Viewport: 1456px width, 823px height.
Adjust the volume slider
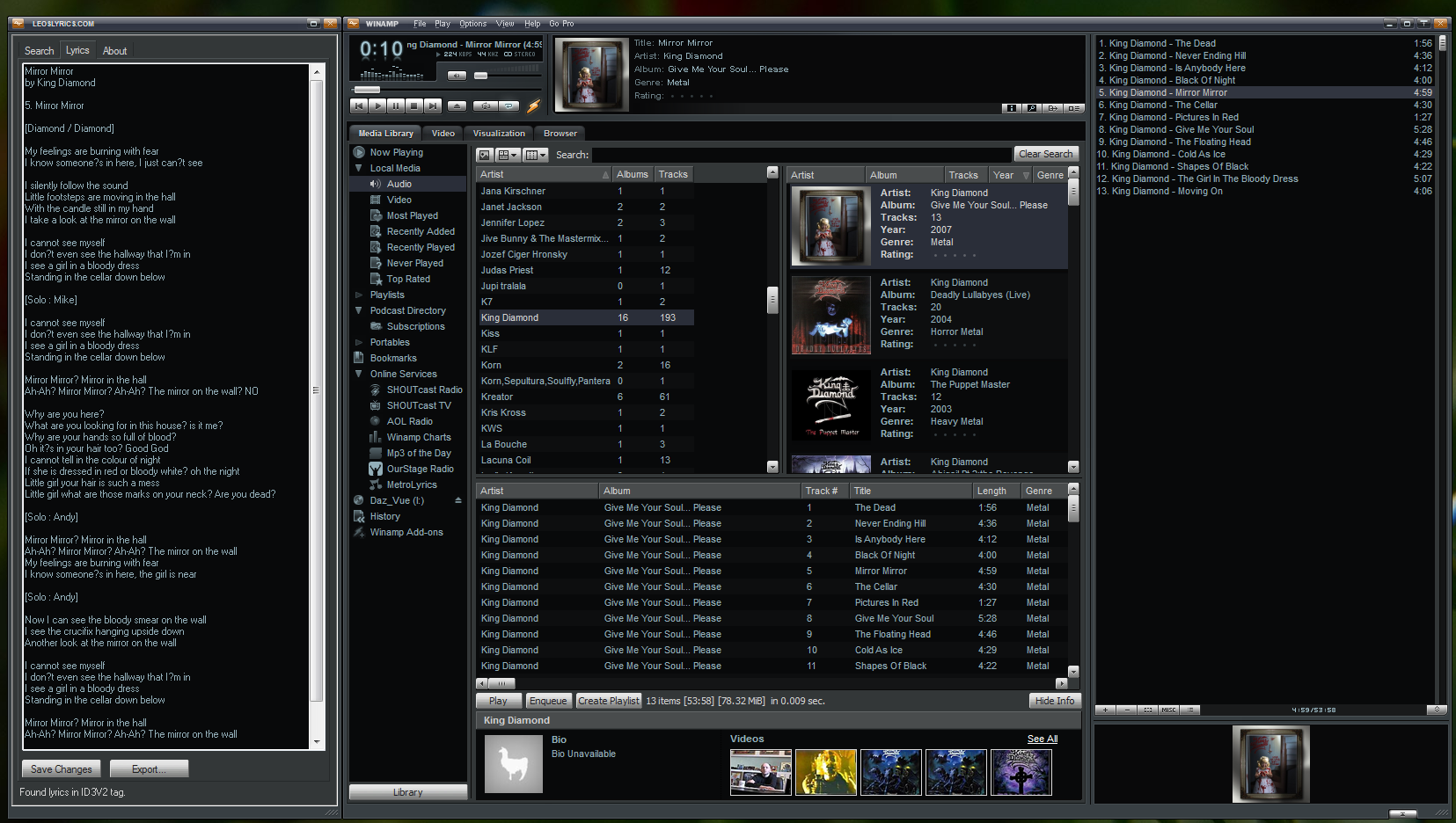tap(480, 76)
